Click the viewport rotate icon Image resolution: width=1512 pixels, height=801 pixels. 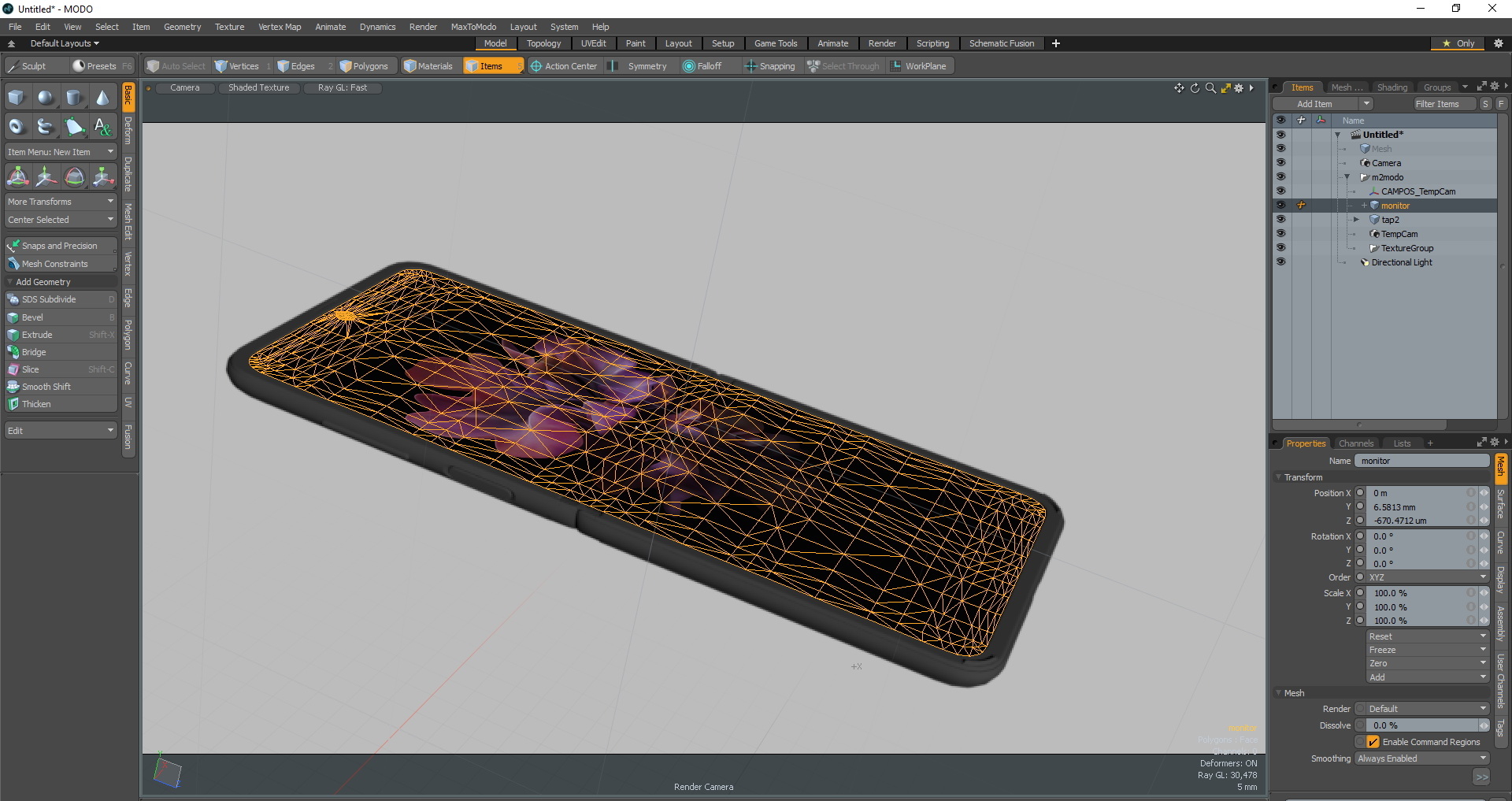tap(1195, 88)
